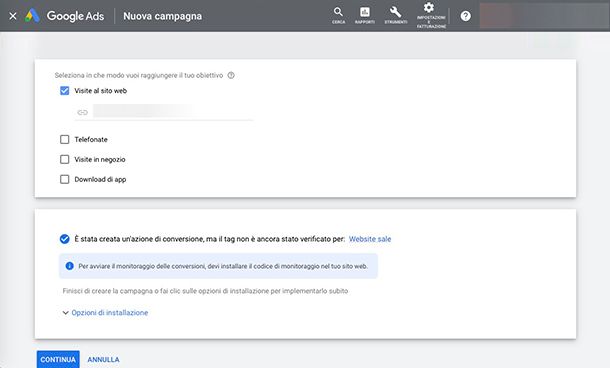Enable the Download di app checkbox
Image resolution: width=610 pixels, height=368 pixels.
click(x=65, y=179)
